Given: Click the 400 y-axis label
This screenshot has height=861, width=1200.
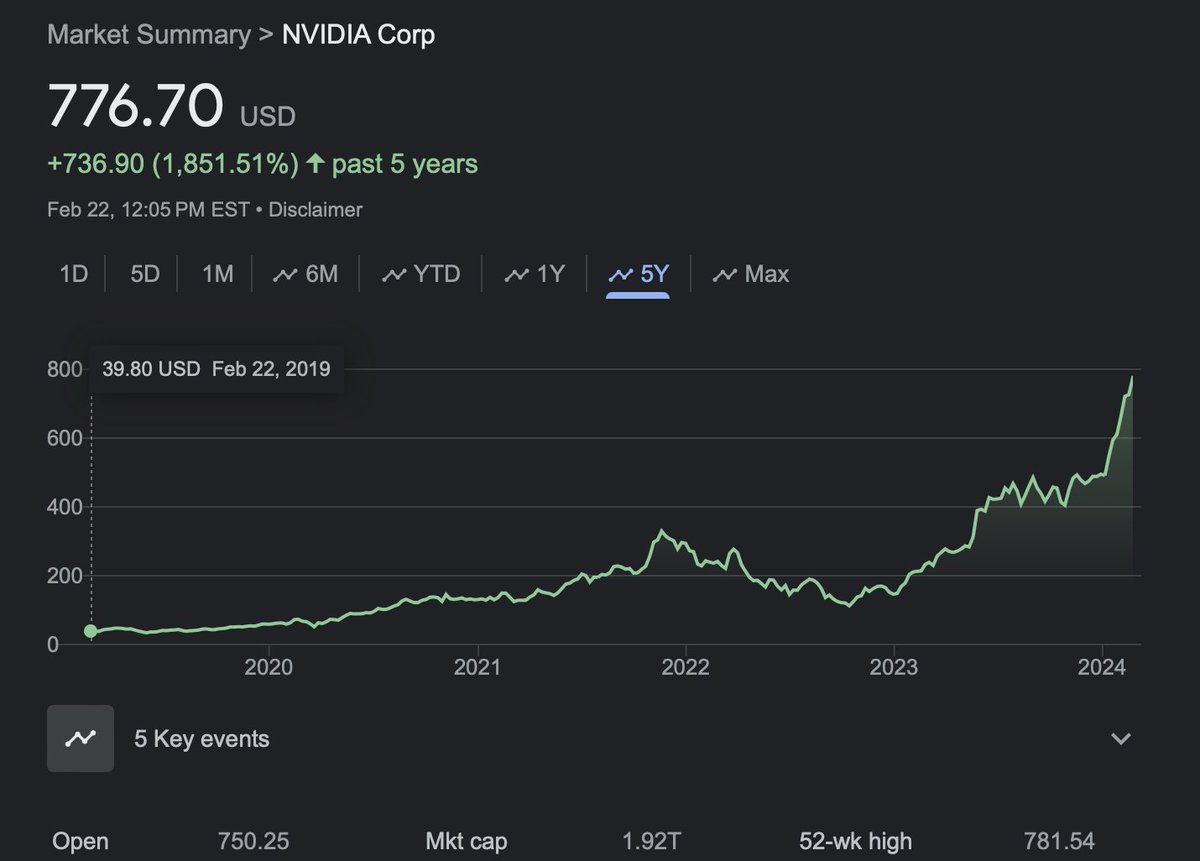Looking at the screenshot, I should click(x=64, y=507).
